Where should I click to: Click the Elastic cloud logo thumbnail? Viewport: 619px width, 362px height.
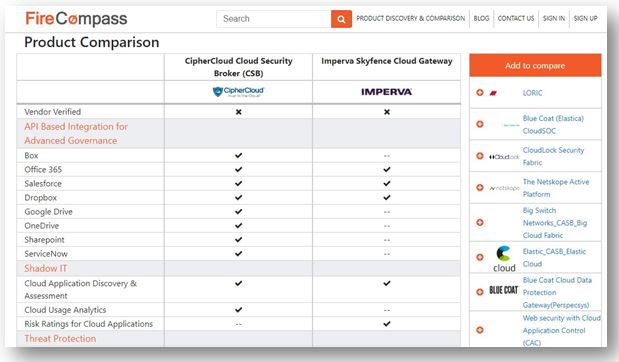pos(504,259)
